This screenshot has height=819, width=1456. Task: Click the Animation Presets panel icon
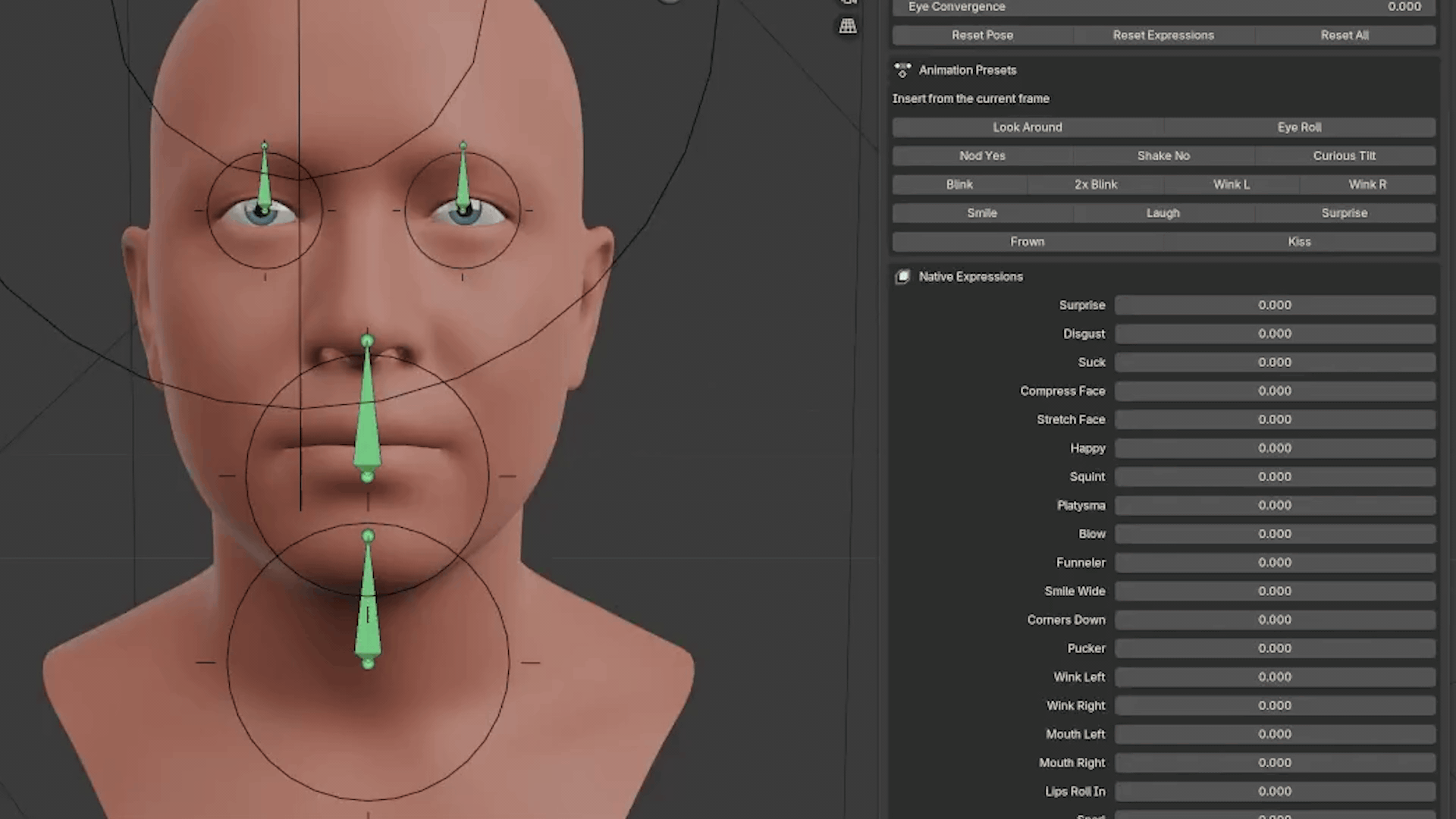pos(902,70)
